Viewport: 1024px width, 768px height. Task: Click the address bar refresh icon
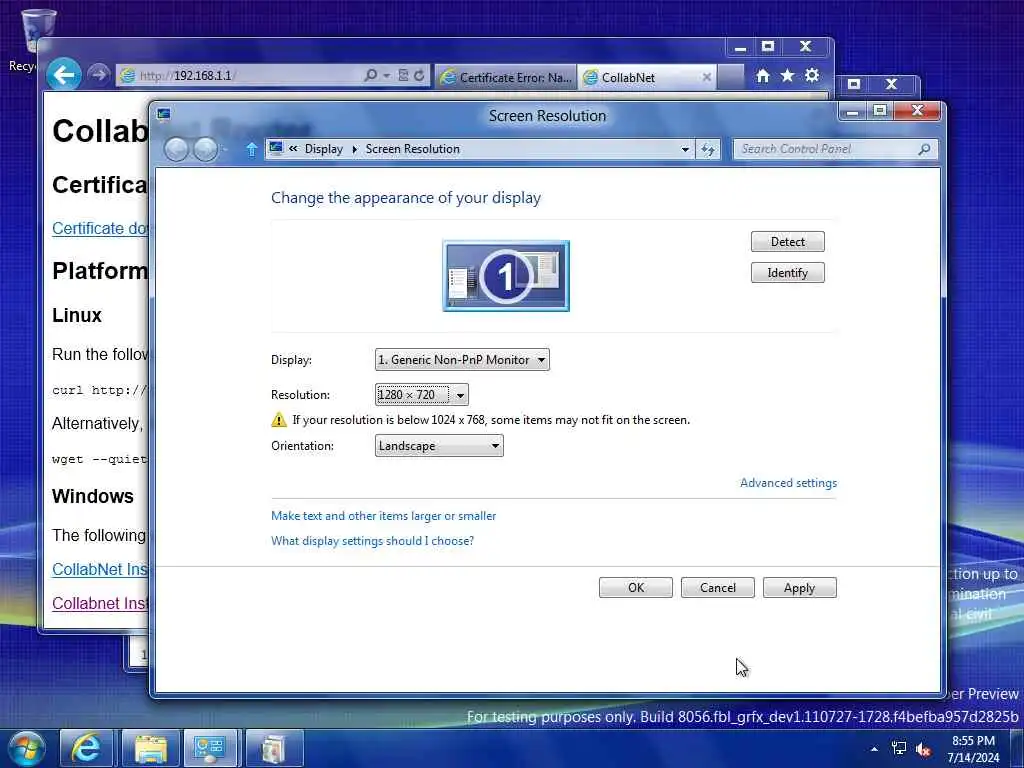click(x=708, y=150)
